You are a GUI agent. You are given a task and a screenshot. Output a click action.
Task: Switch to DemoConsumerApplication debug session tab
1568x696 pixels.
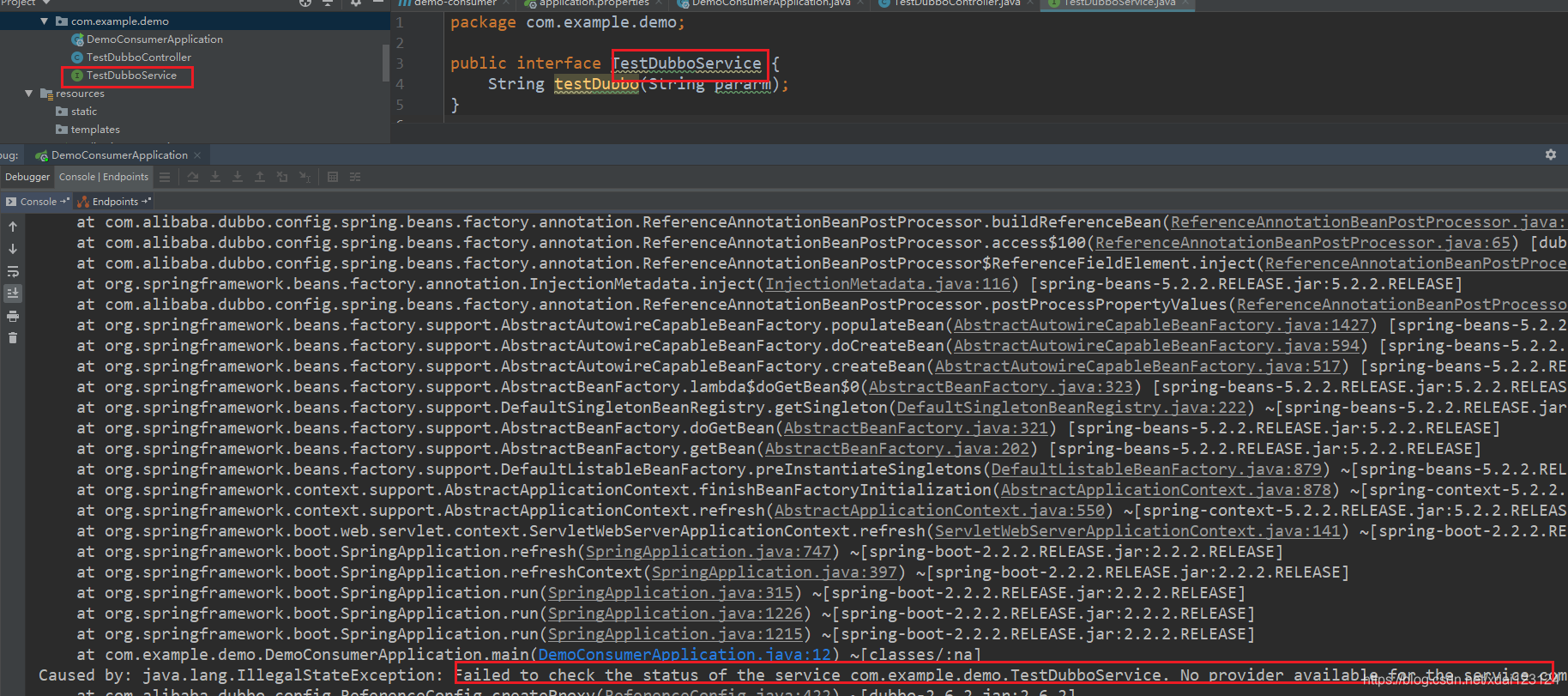(119, 155)
